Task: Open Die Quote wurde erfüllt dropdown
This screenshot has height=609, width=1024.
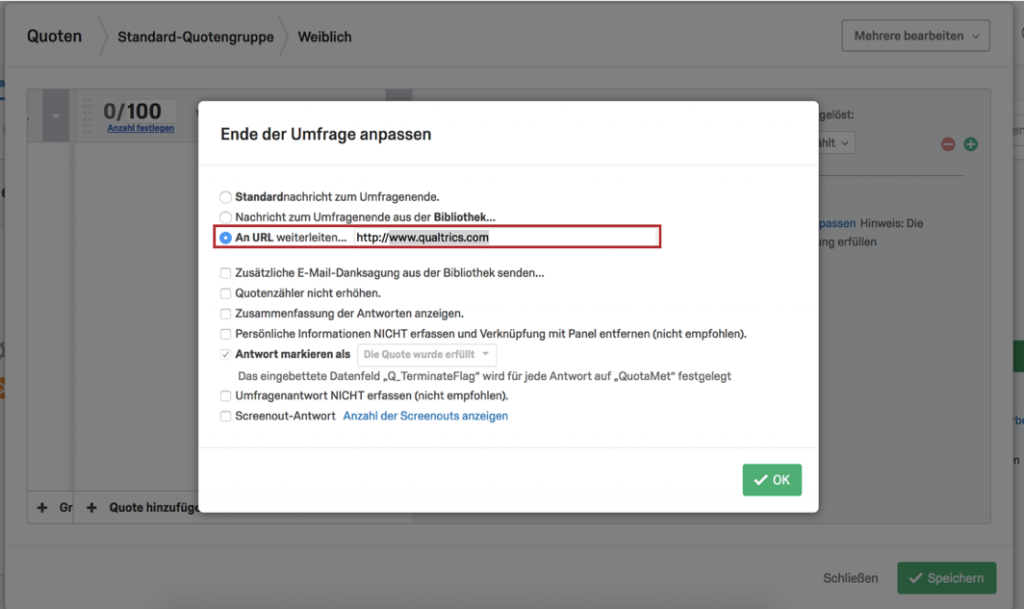Action: pyautogui.click(x=426, y=354)
